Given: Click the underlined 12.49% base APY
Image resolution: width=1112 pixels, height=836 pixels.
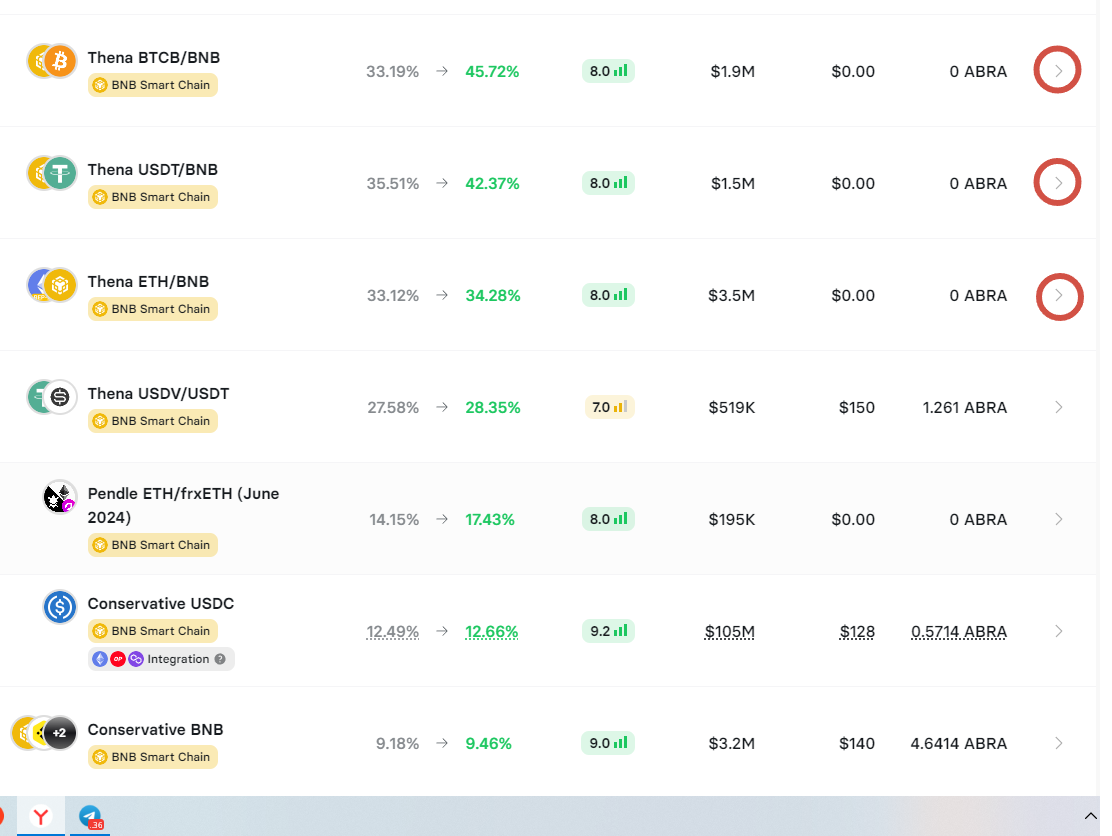Looking at the screenshot, I should click(393, 632).
